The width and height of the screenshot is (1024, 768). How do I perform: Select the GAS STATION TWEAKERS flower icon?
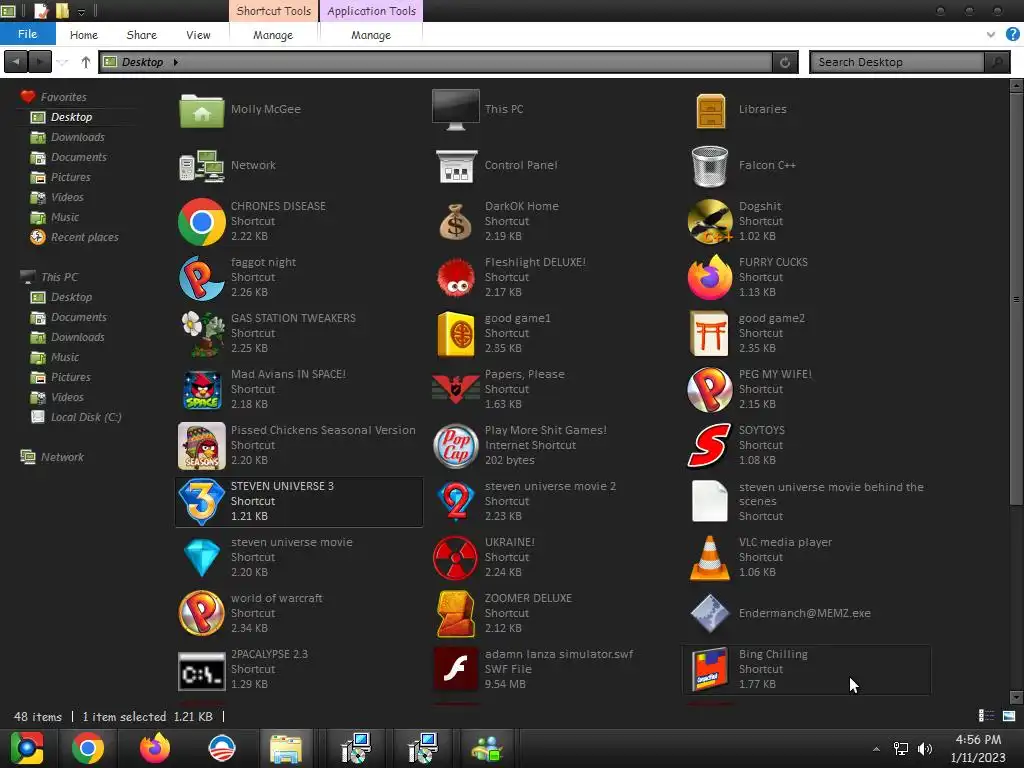(x=202, y=334)
